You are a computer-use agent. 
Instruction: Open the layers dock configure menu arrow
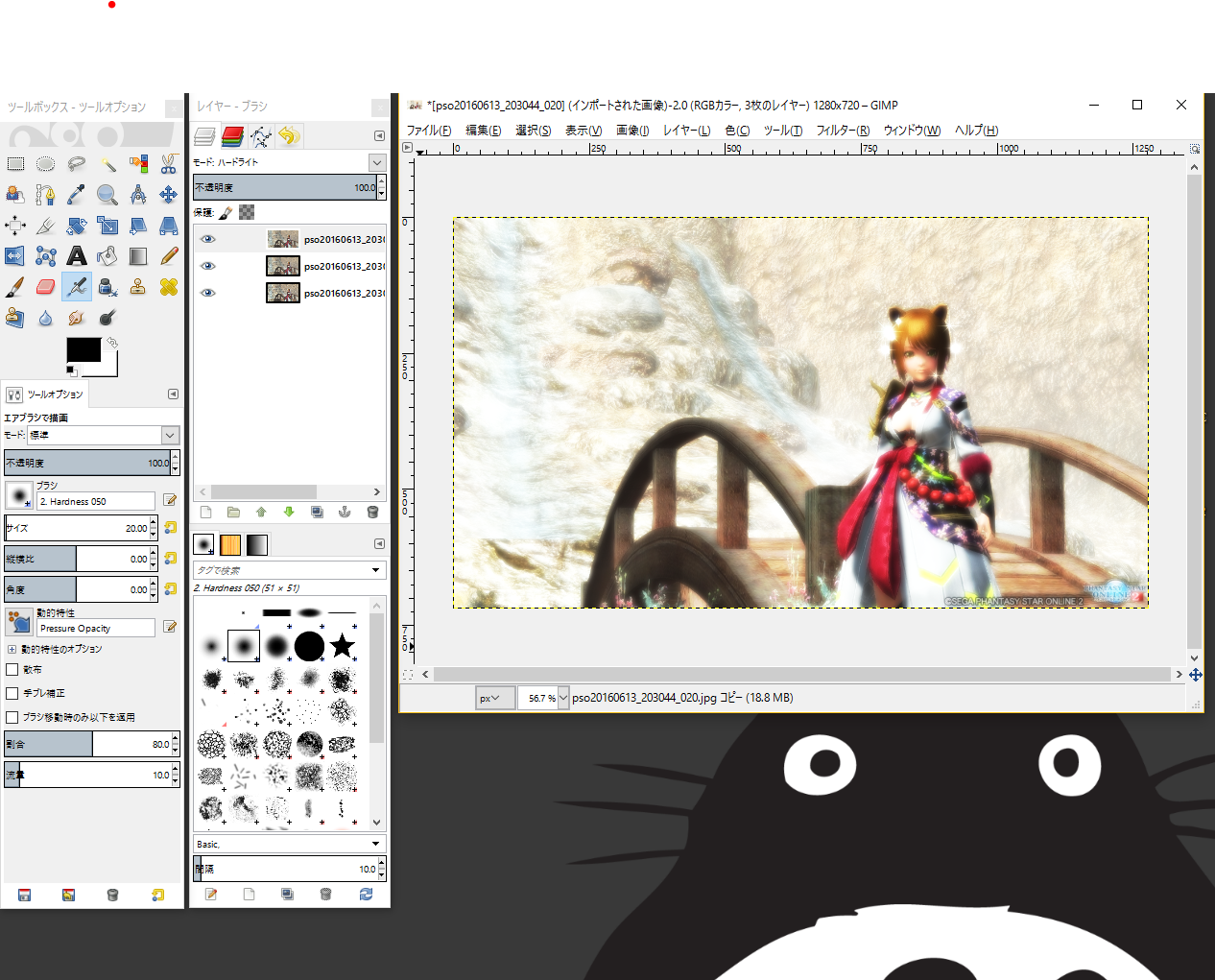click(x=379, y=136)
